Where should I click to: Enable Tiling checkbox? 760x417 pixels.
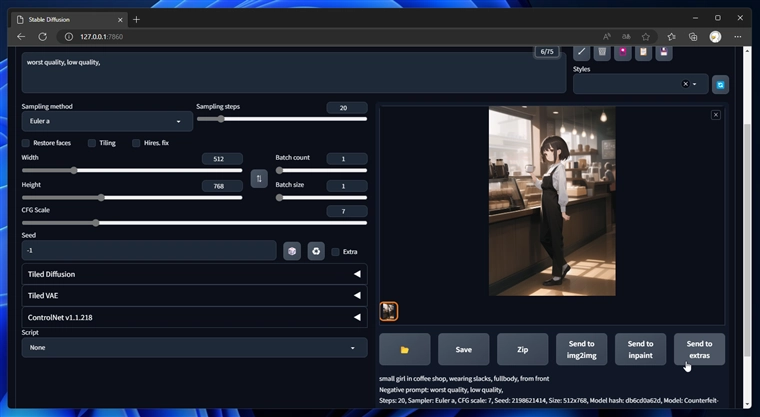coord(92,143)
